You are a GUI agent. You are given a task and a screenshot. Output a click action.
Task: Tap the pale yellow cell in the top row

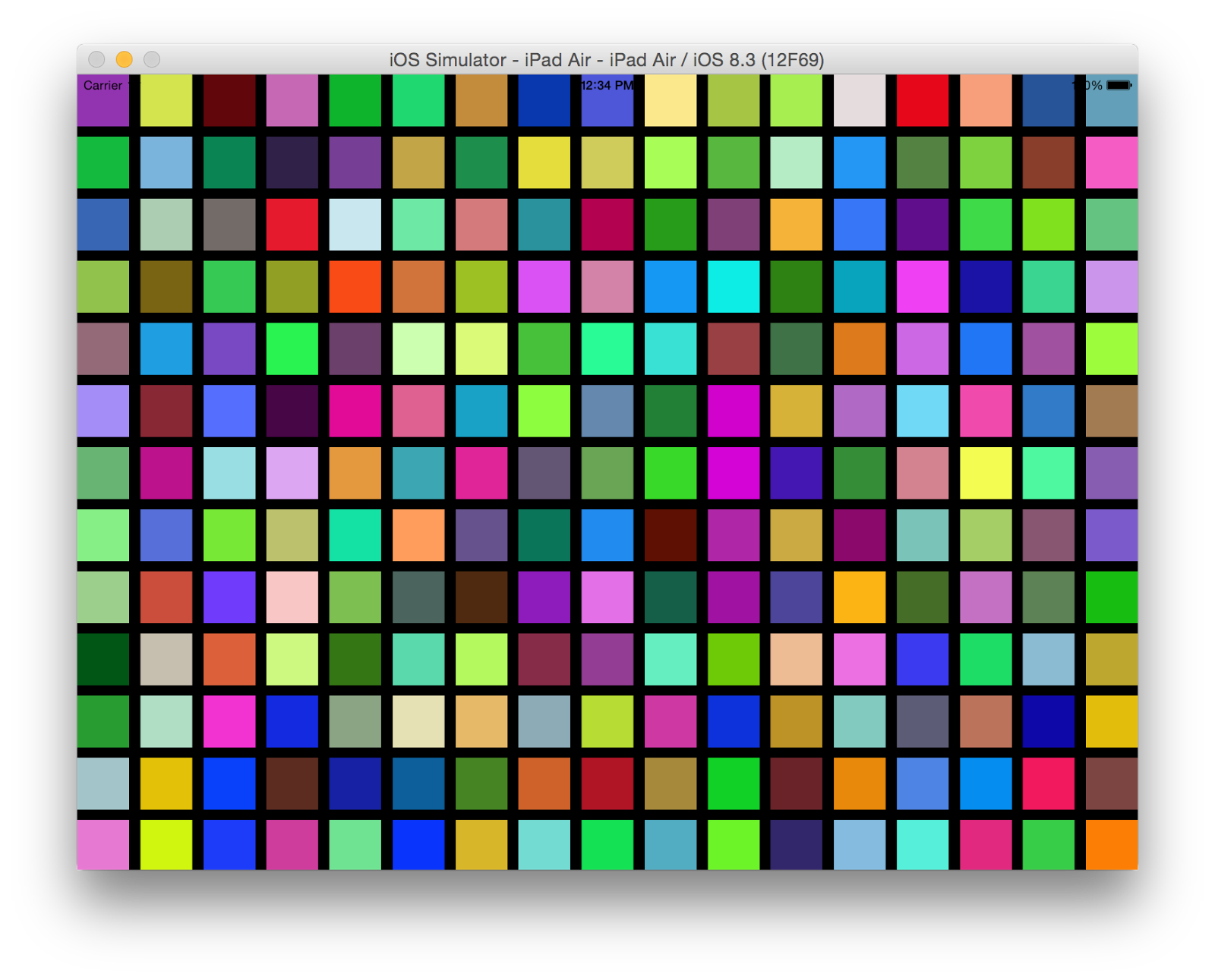click(x=671, y=100)
